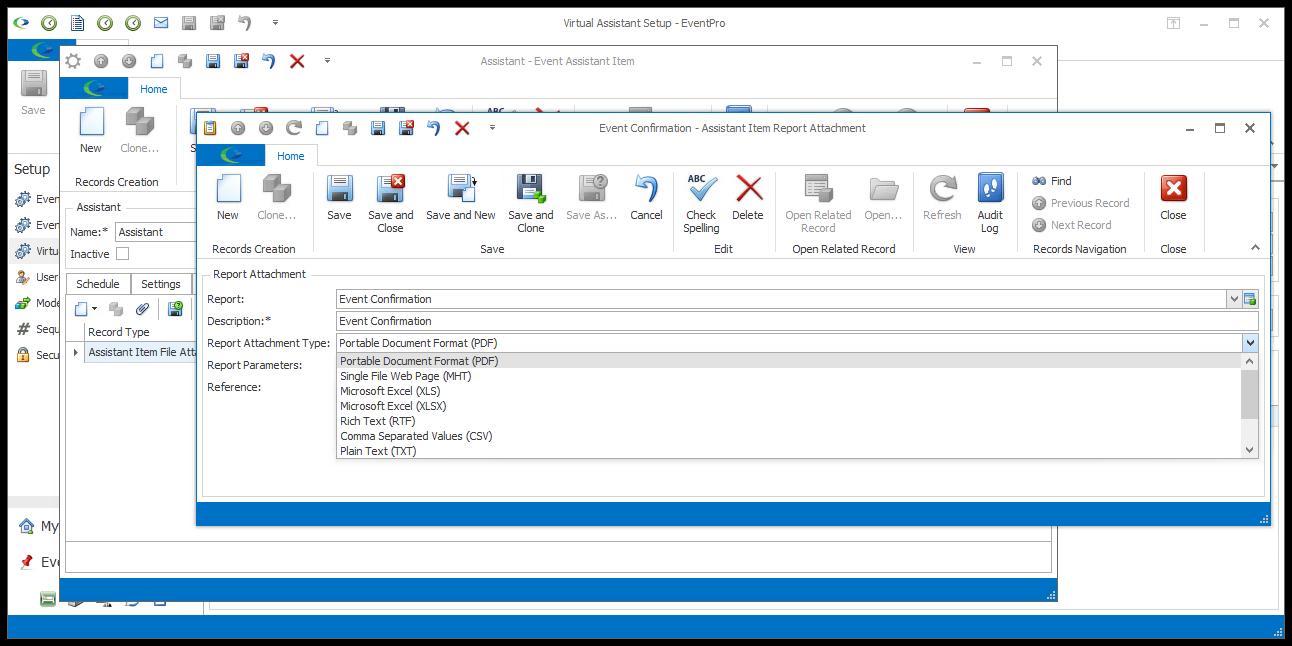Click the lookup button beside the Report field dropdown
The width and height of the screenshot is (1292, 646).
click(1250, 299)
